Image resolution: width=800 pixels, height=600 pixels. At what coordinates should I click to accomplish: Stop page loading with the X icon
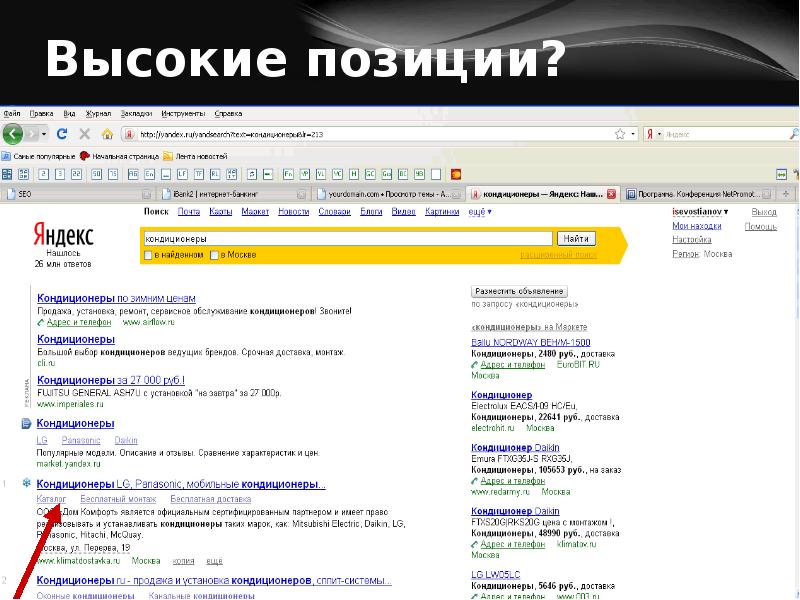coord(84,134)
